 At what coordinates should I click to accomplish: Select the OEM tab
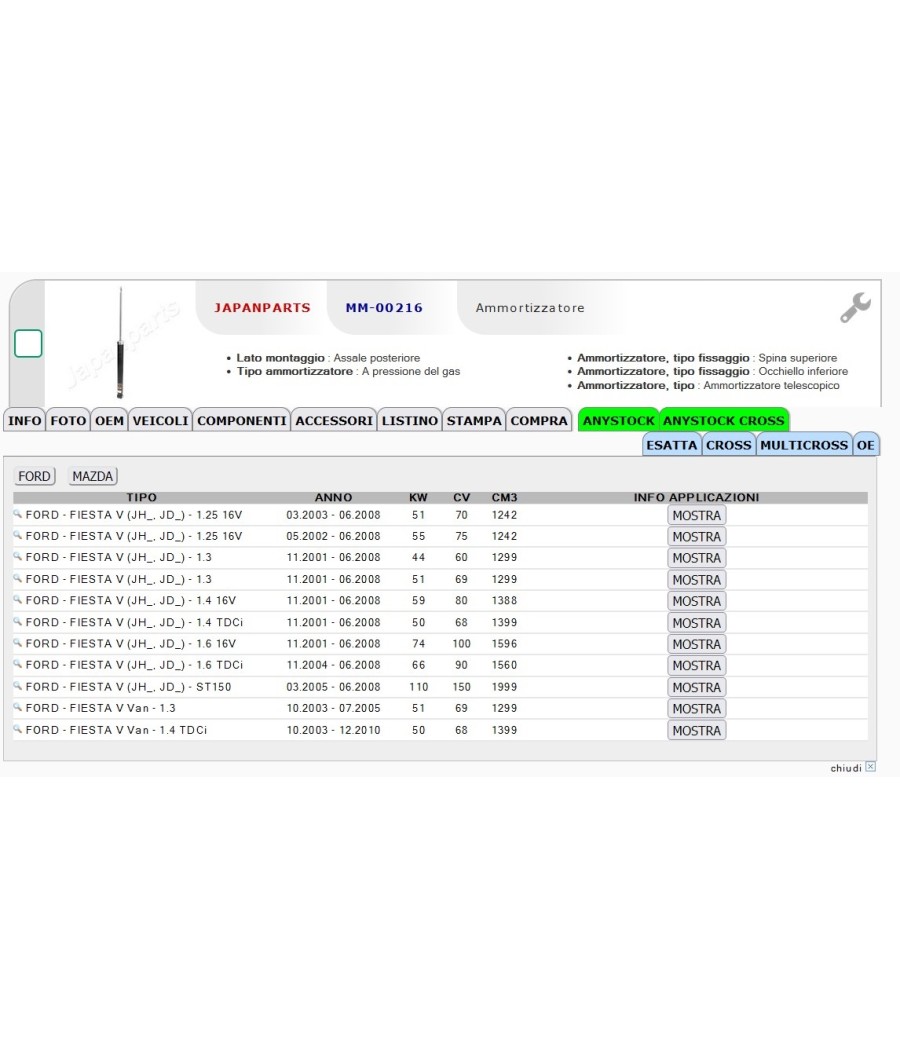(x=109, y=421)
